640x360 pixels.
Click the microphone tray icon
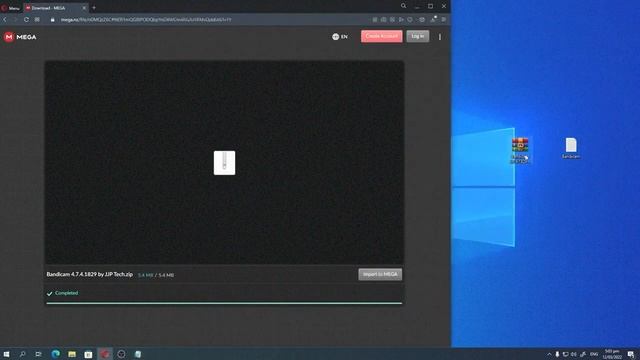coord(557,354)
